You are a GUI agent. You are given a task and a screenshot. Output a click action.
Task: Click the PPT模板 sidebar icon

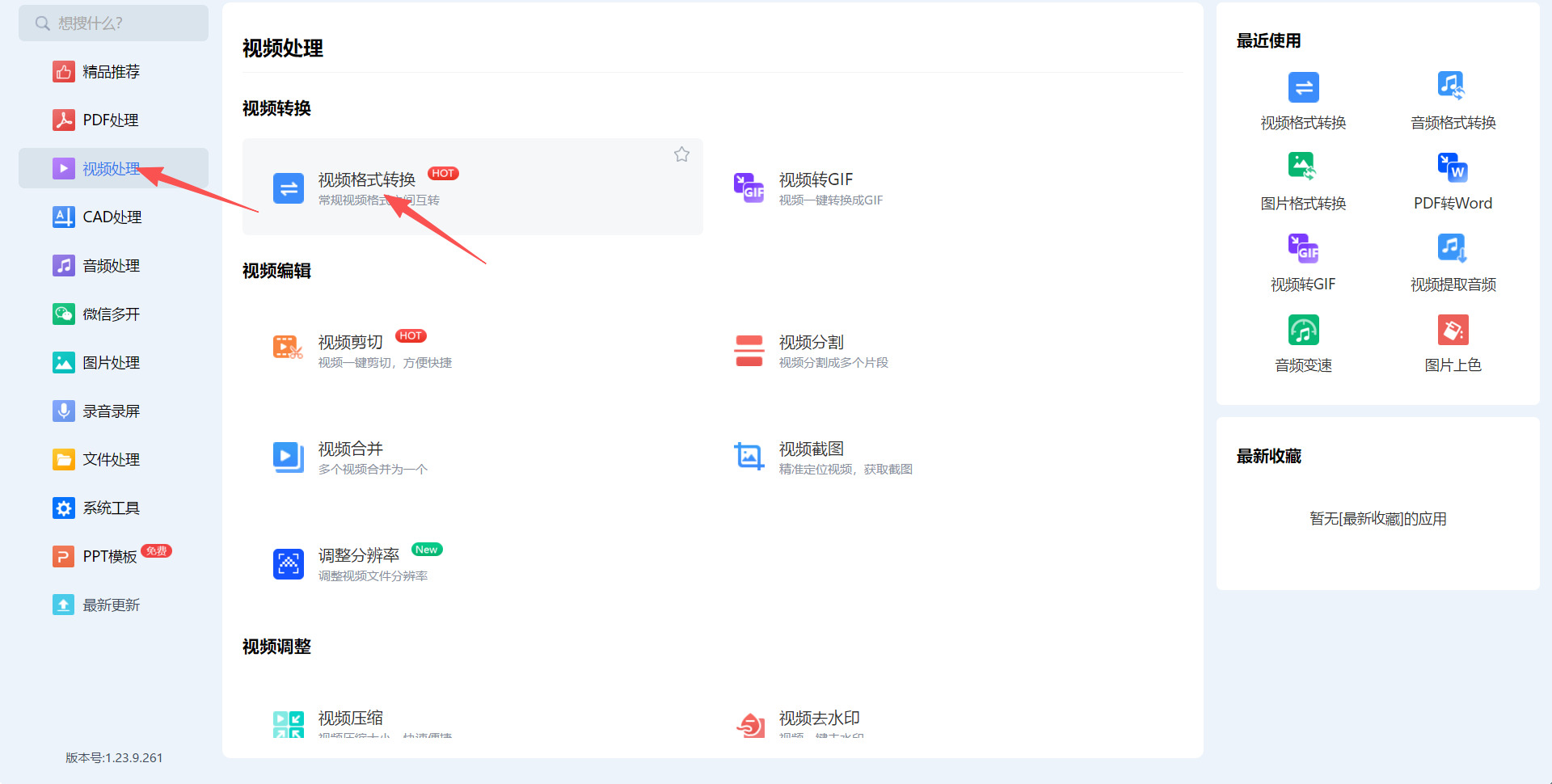pos(64,556)
